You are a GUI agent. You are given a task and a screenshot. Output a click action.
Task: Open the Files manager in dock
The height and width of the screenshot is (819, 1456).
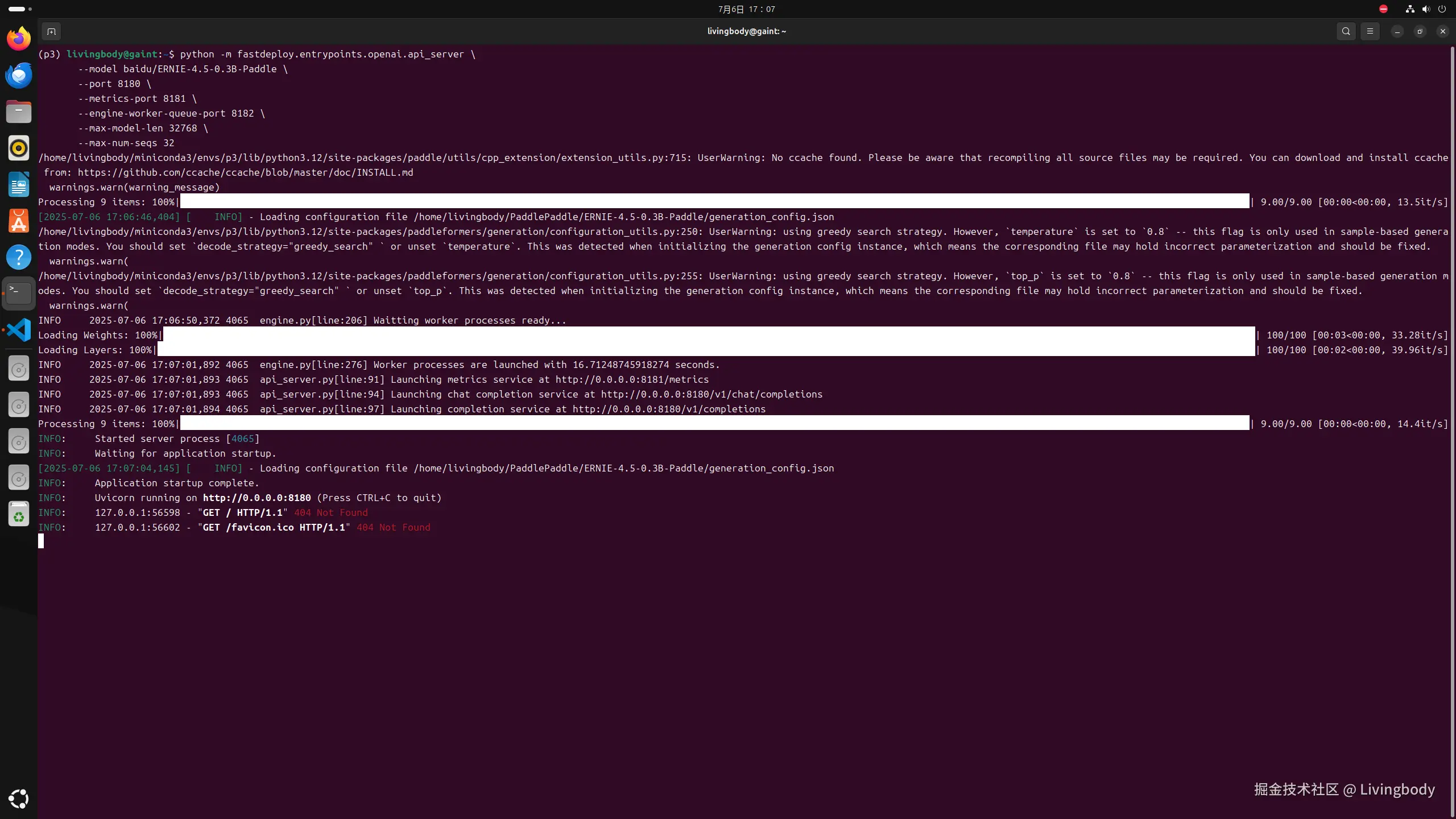pyautogui.click(x=19, y=111)
